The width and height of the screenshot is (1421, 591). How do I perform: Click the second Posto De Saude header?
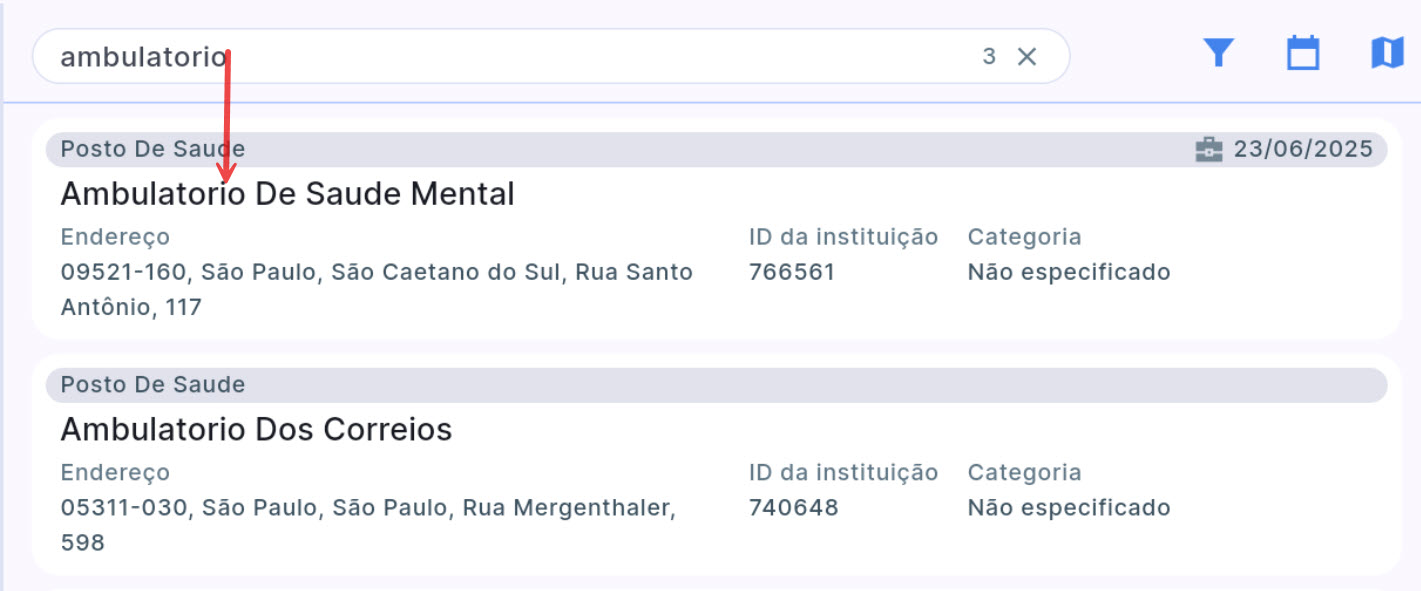(152, 385)
